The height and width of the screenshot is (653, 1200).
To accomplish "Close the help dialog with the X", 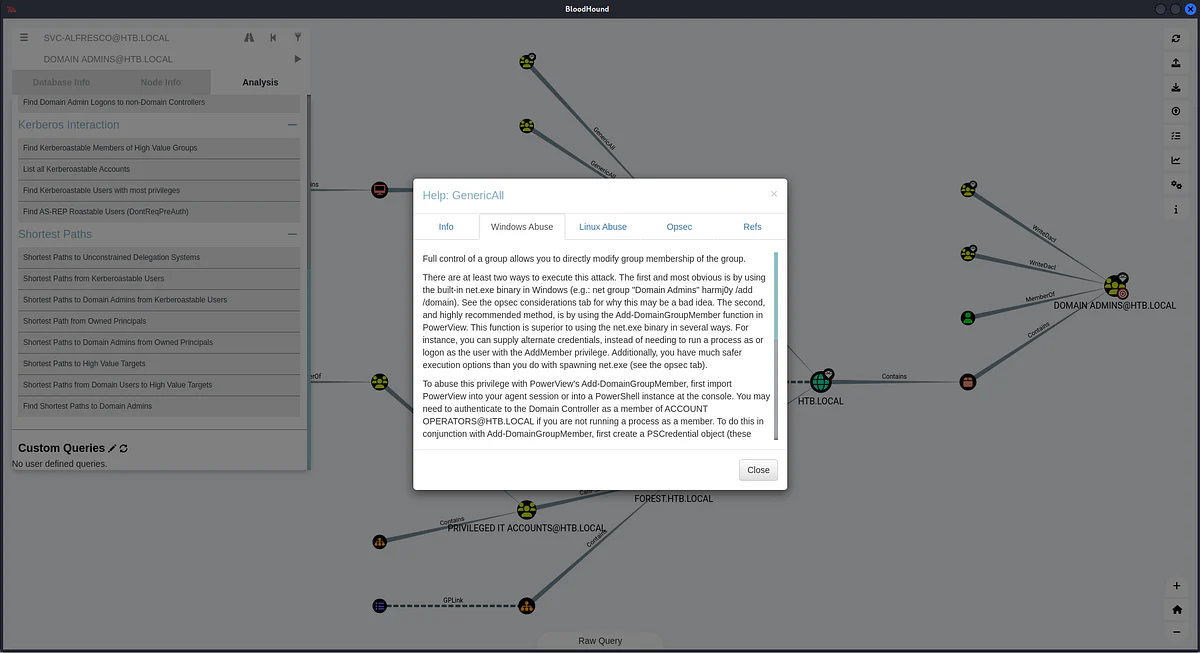I will click(773, 194).
